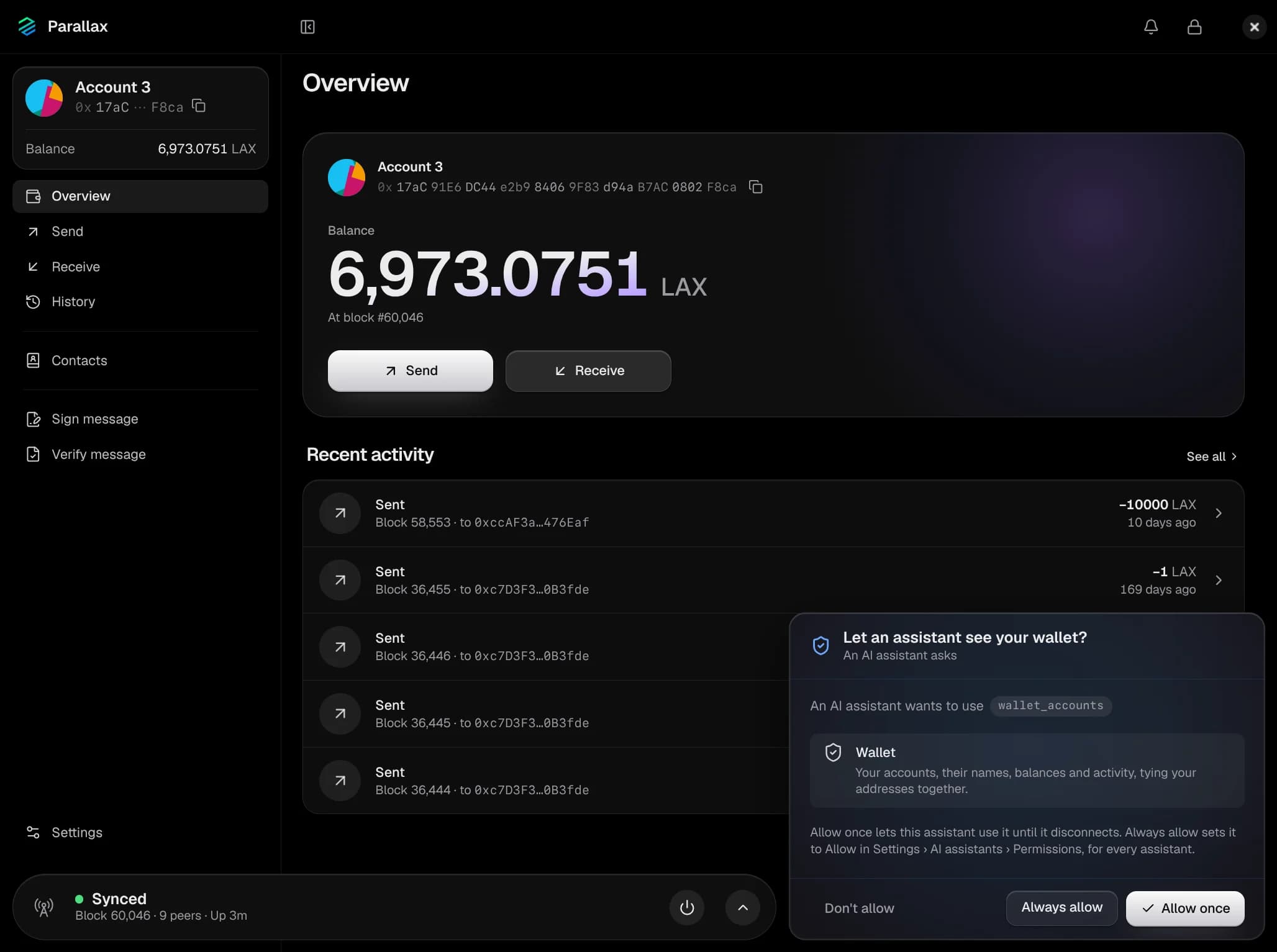Click the Receive button in balance card
The image size is (1277, 952).
pyautogui.click(x=588, y=371)
